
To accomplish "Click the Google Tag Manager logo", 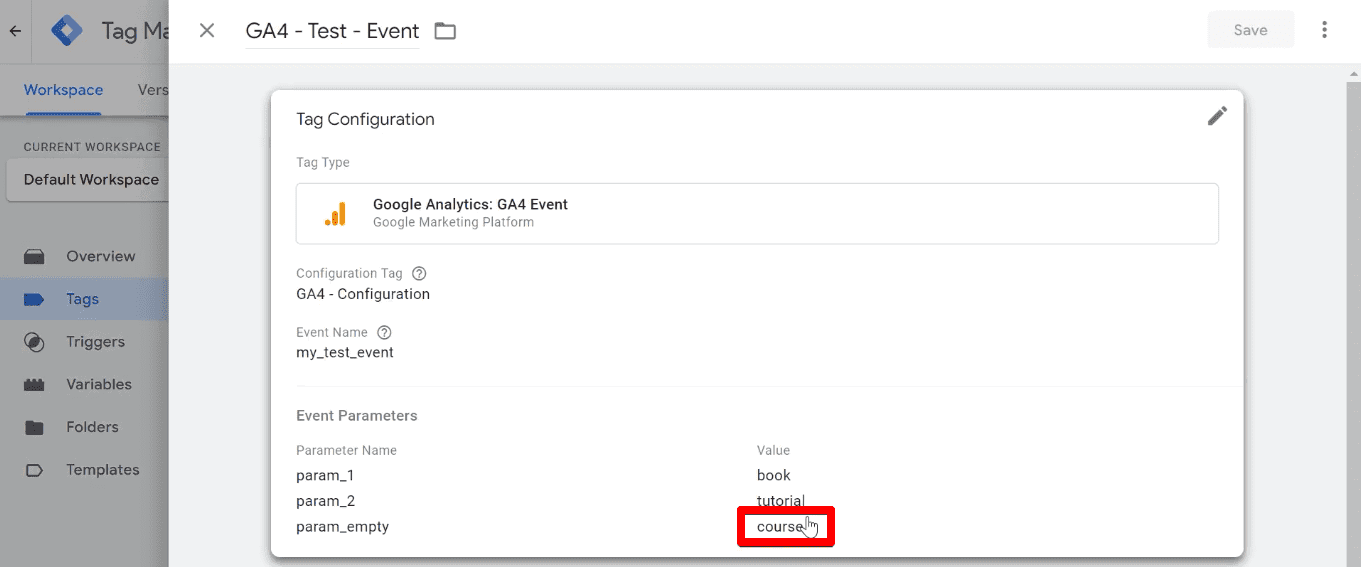I will [67, 31].
